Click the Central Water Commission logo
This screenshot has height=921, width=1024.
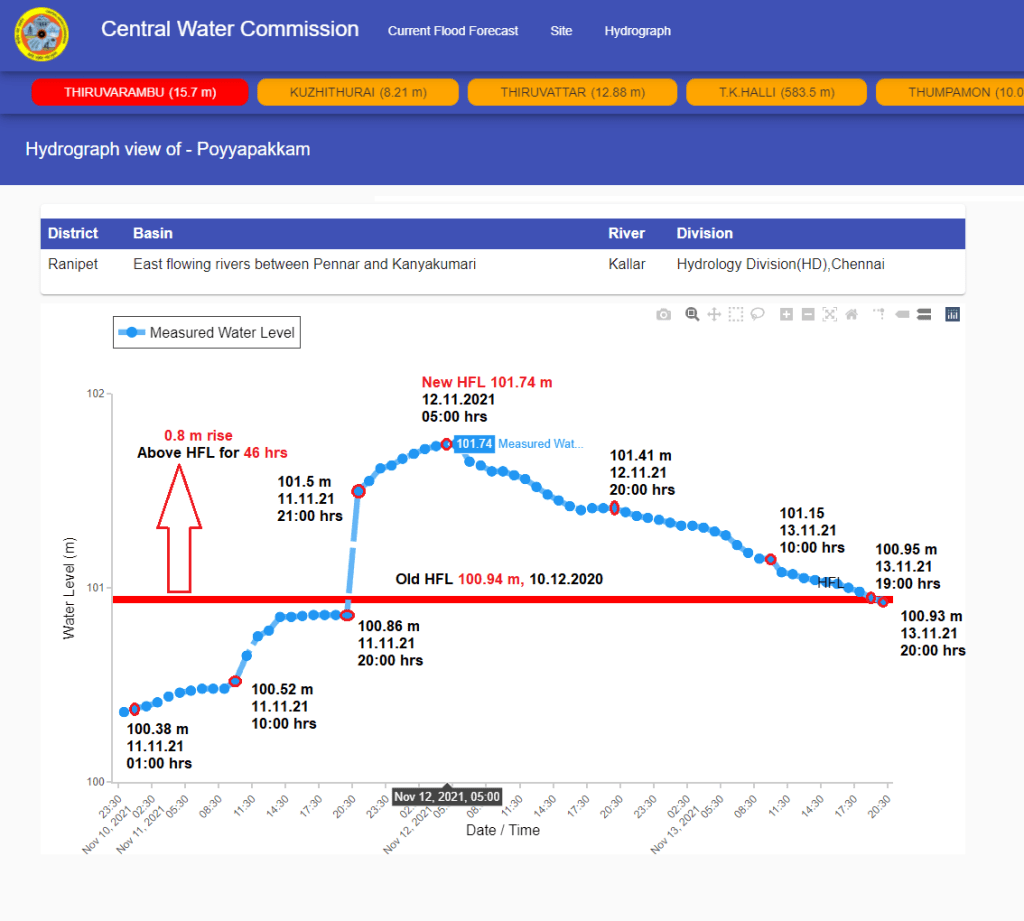click(42, 35)
